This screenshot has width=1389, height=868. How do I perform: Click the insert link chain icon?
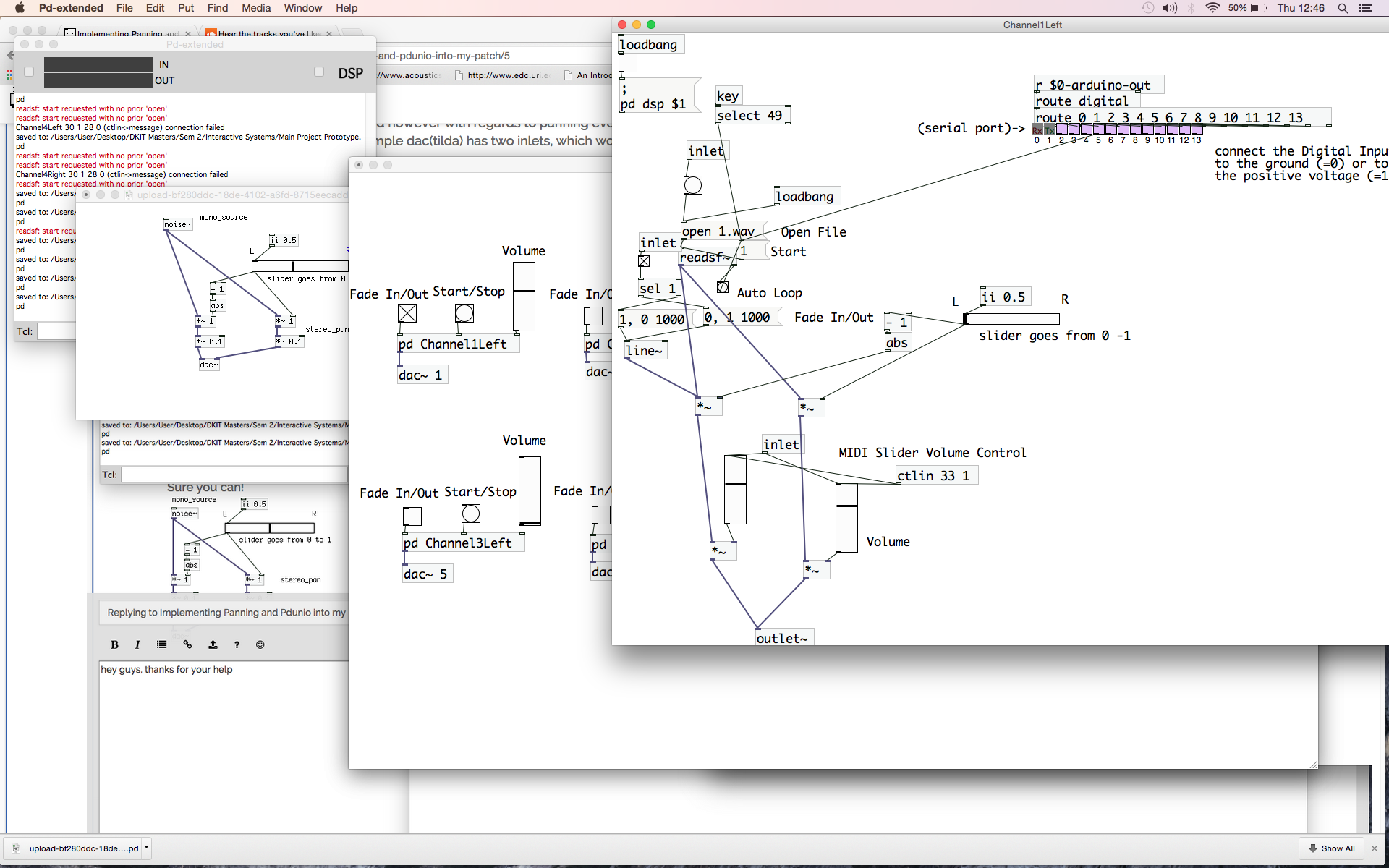[187, 644]
